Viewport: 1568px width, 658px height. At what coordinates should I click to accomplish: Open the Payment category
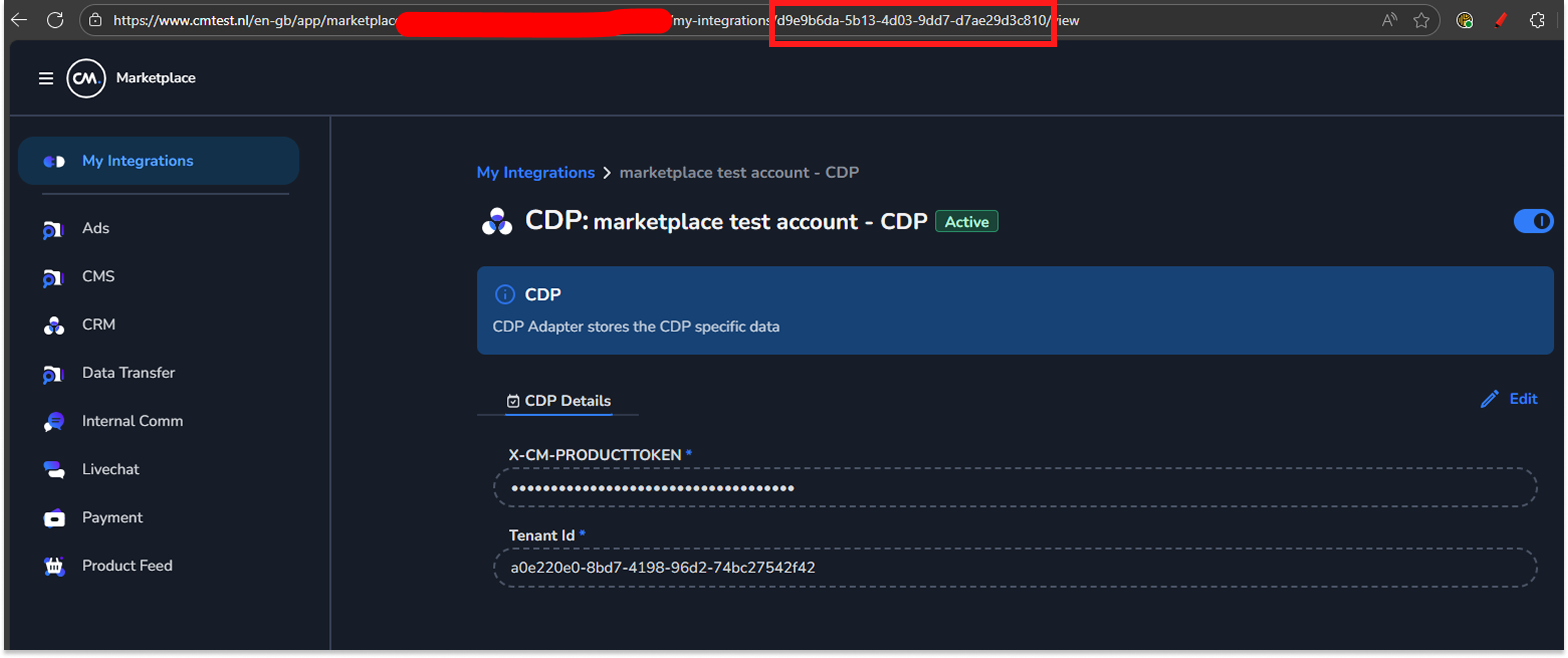(x=112, y=517)
